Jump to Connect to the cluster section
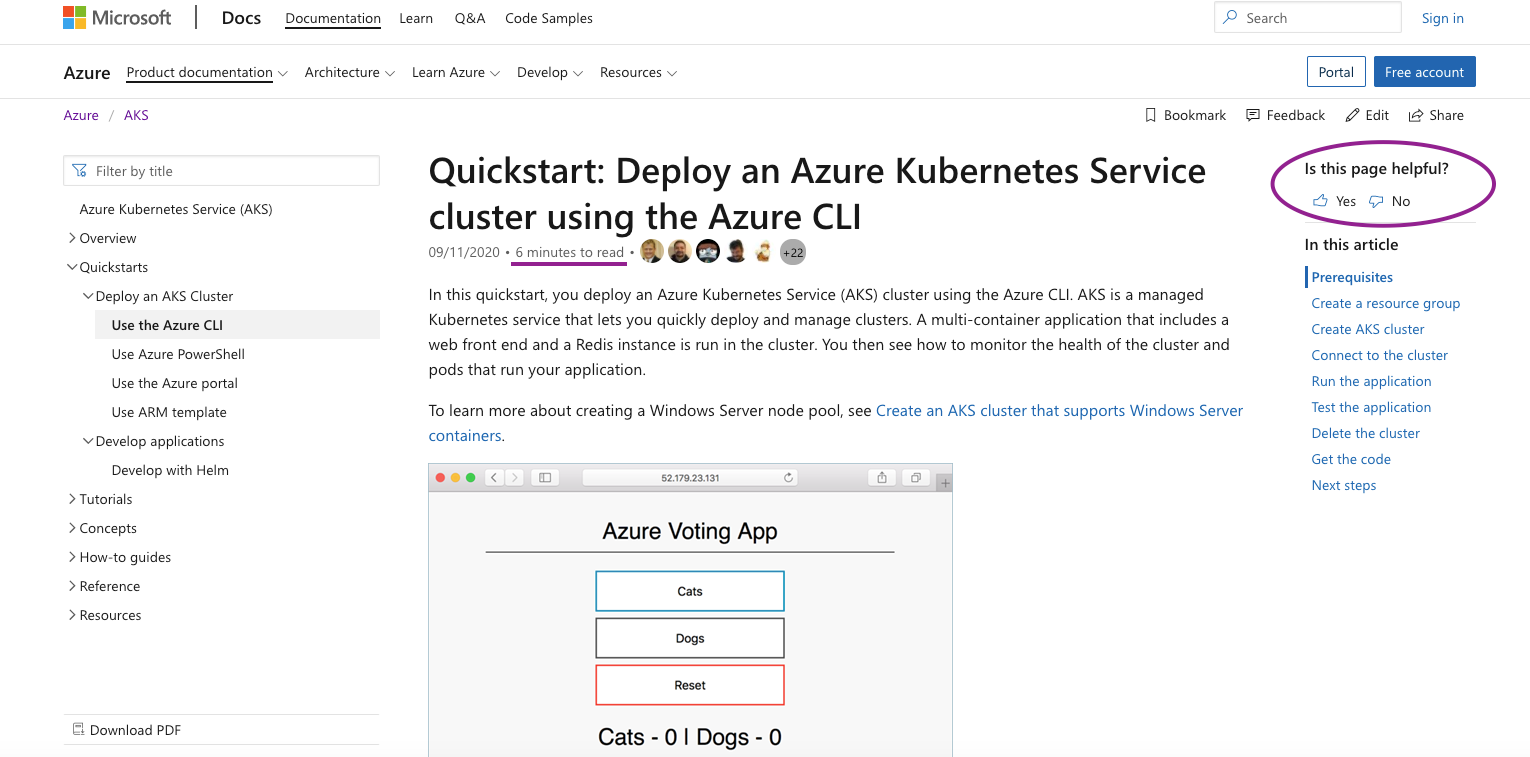The width and height of the screenshot is (1530, 757). pyautogui.click(x=1380, y=355)
